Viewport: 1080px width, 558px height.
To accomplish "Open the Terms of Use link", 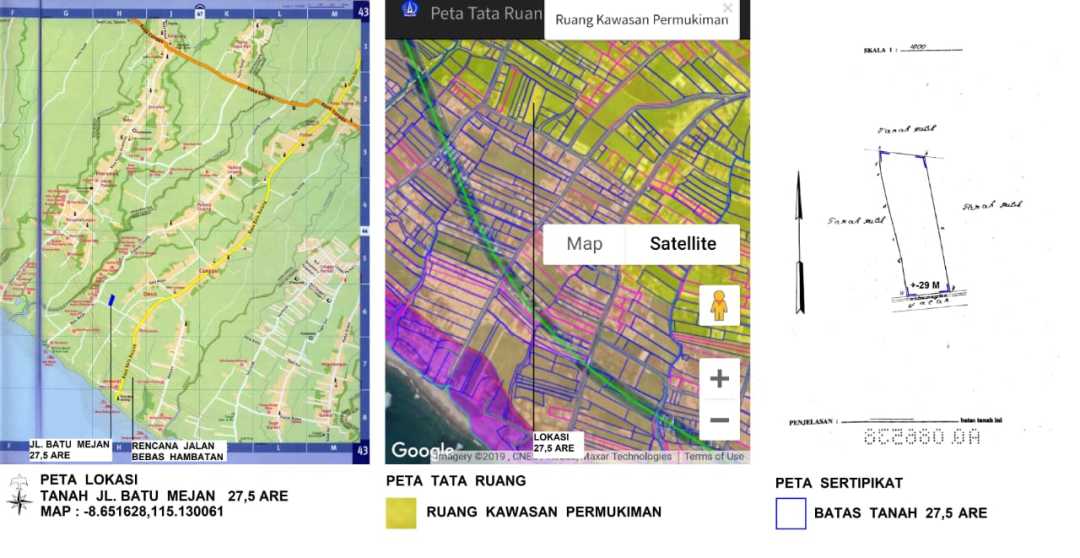I will [714, 456].
